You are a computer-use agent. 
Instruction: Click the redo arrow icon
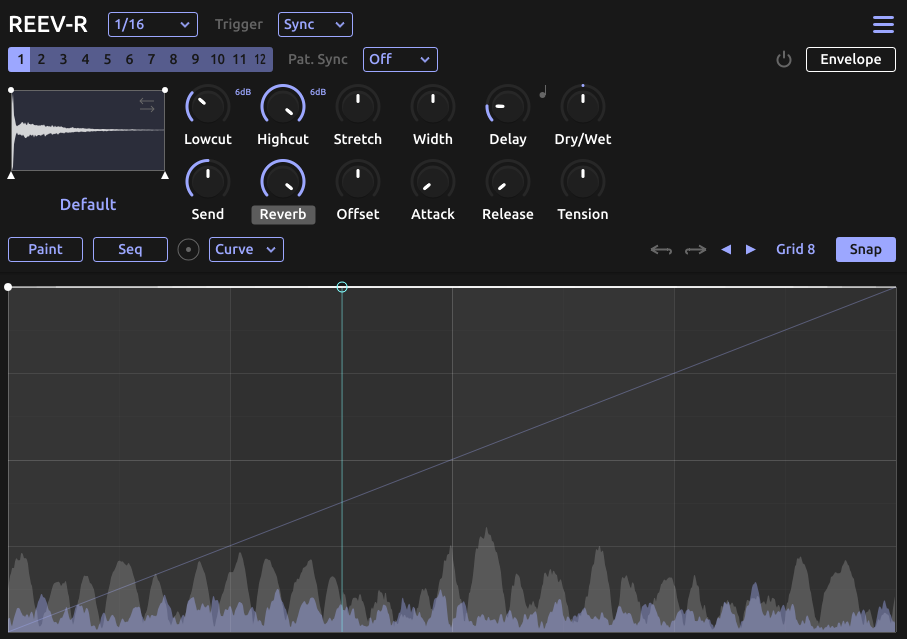[695, 250]
